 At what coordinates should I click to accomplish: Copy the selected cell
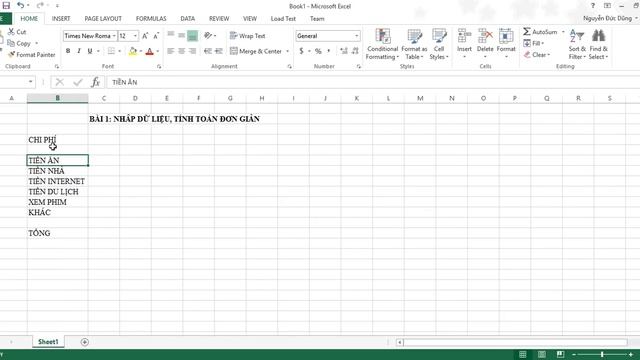pyautogui.click(x=20, y=43)
